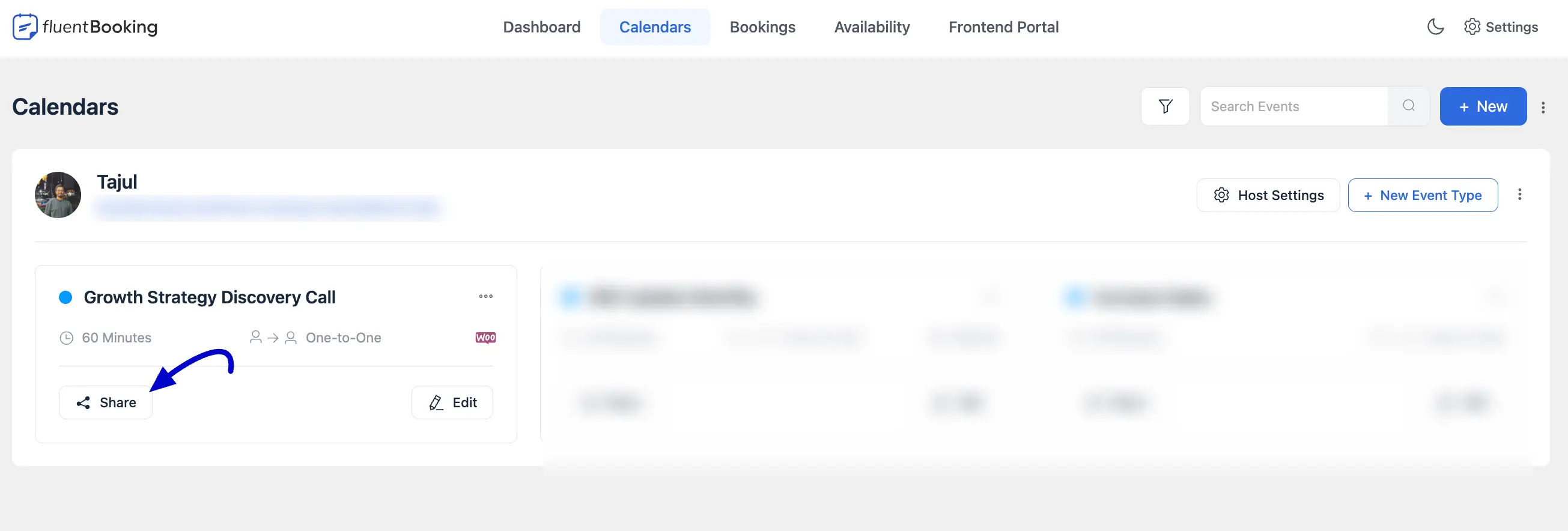
Task: Focus the Search Events input field
Action: point(1294,106)
